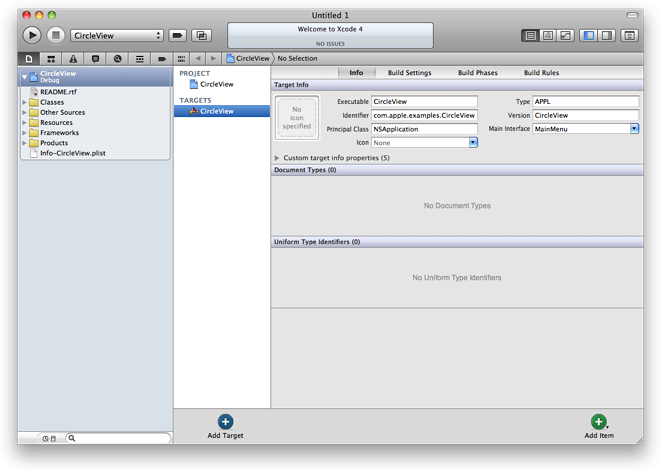Click the rightmost toolbar window icon
Image resolution: width=661 pixels, height=471 pixels.
629,35
